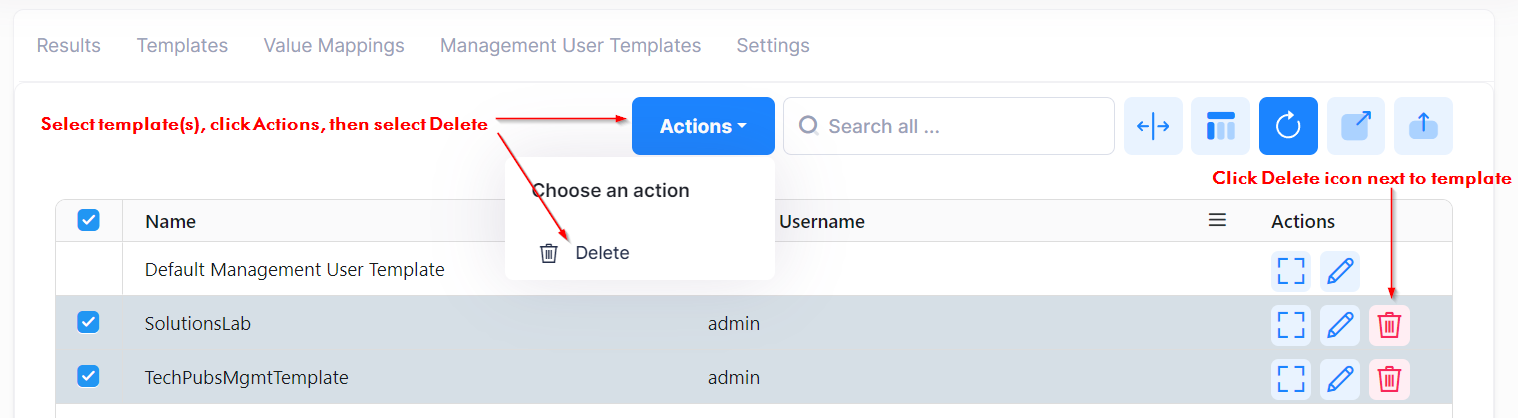Edit the TechPubsMgmtTemplate with pencil icon
This screenshot has width=1518, height=418.
click(1340, 379)
